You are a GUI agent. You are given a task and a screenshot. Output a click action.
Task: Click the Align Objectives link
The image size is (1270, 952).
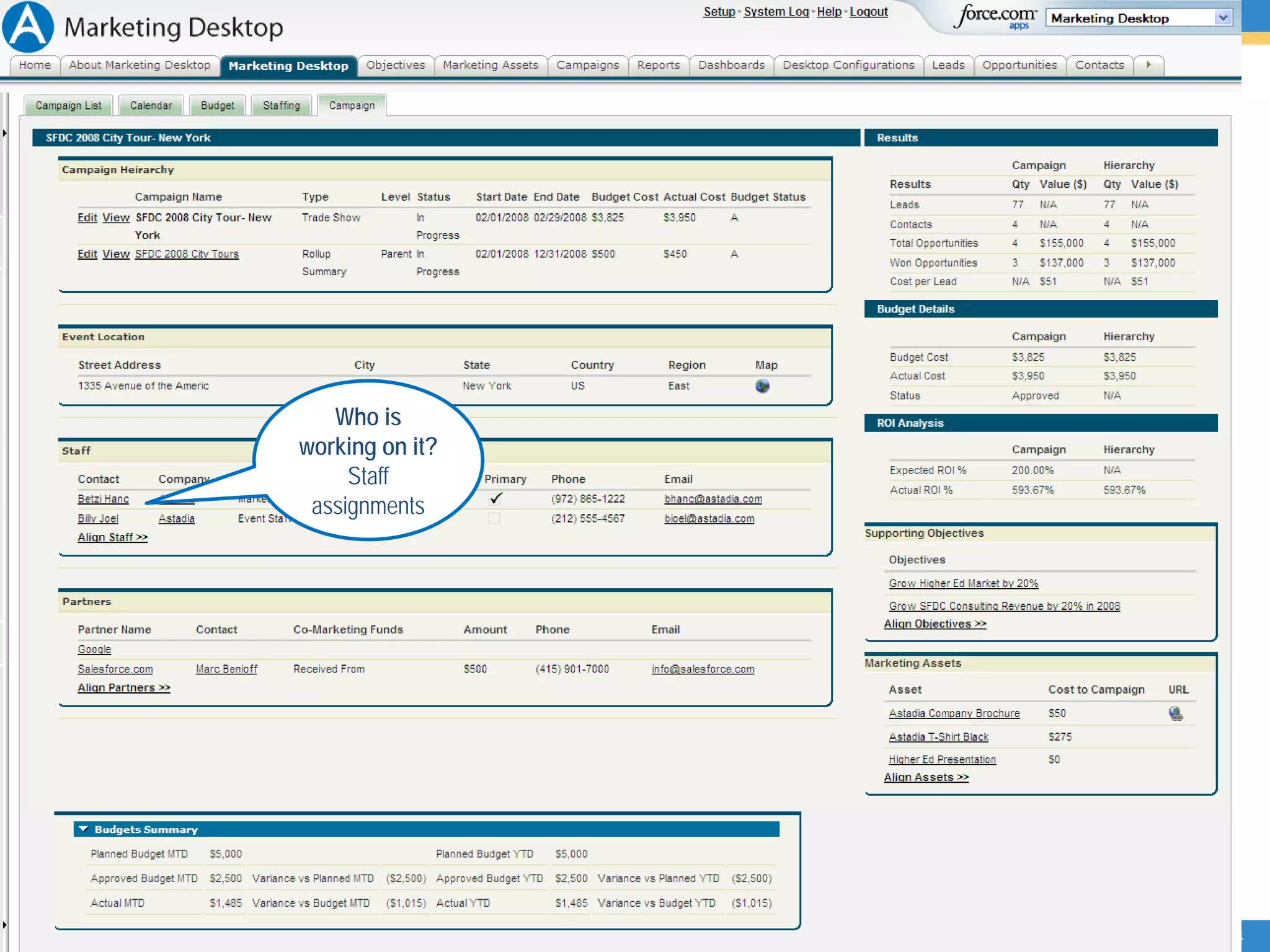click(935, 624)
